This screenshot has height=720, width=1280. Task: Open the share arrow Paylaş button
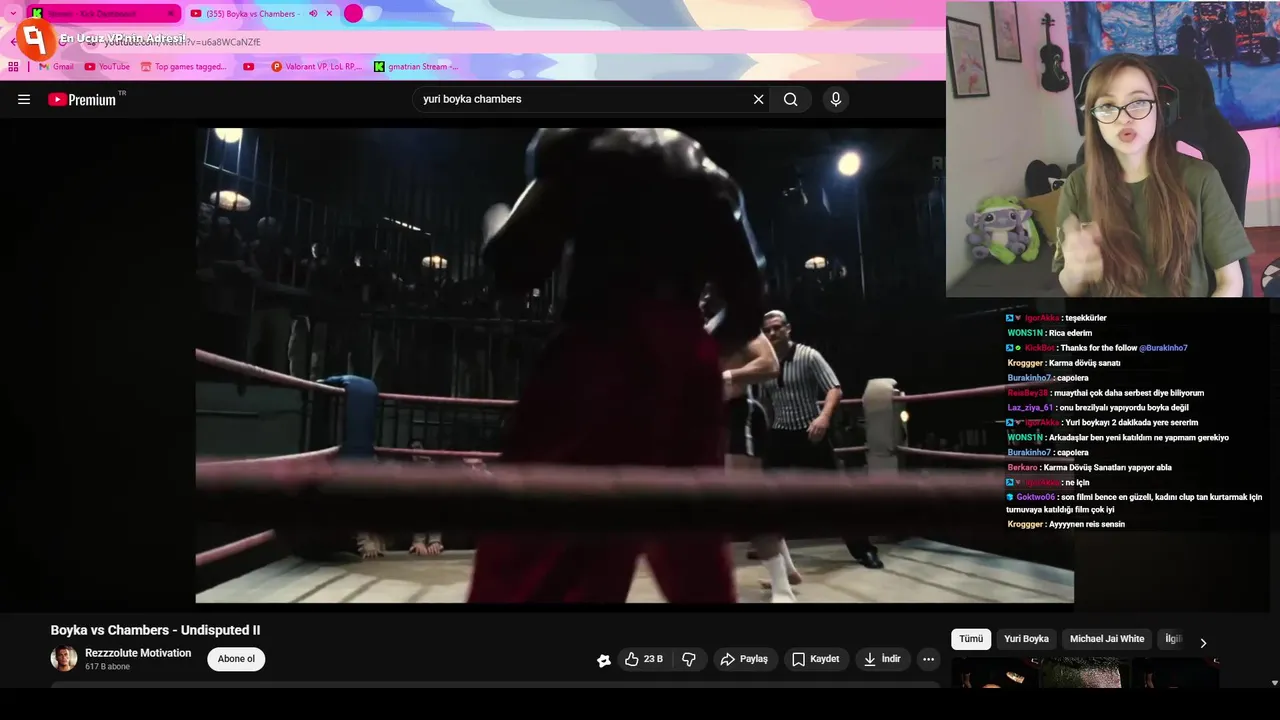click(x=744, y=659)
